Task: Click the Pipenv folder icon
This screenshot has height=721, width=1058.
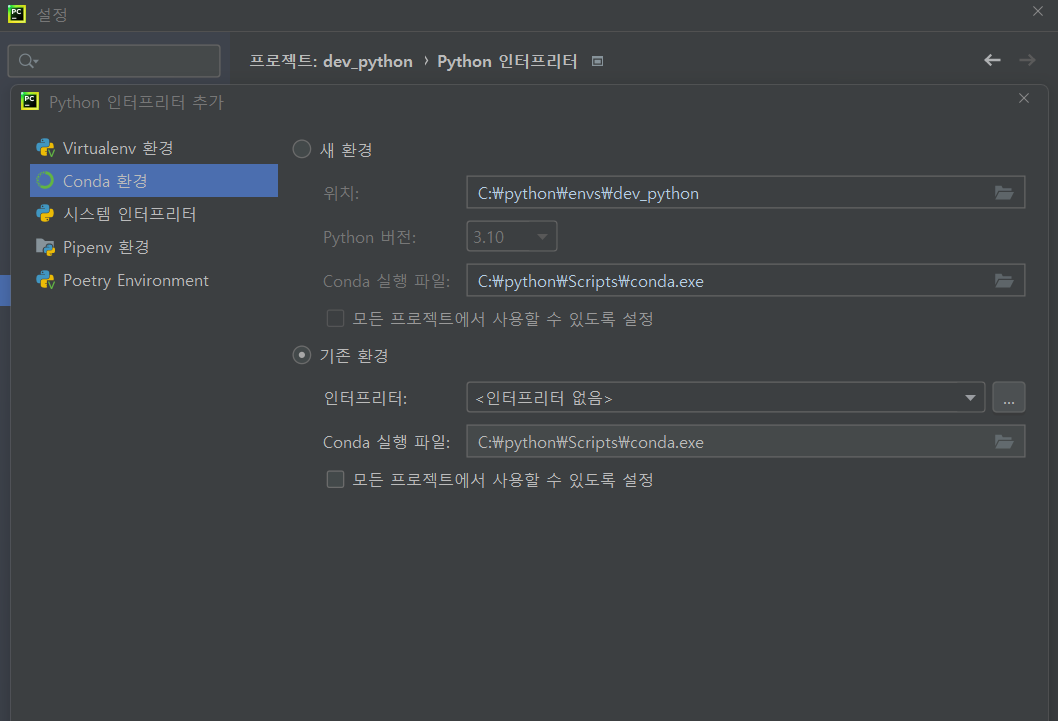Action: pos(45,248)
